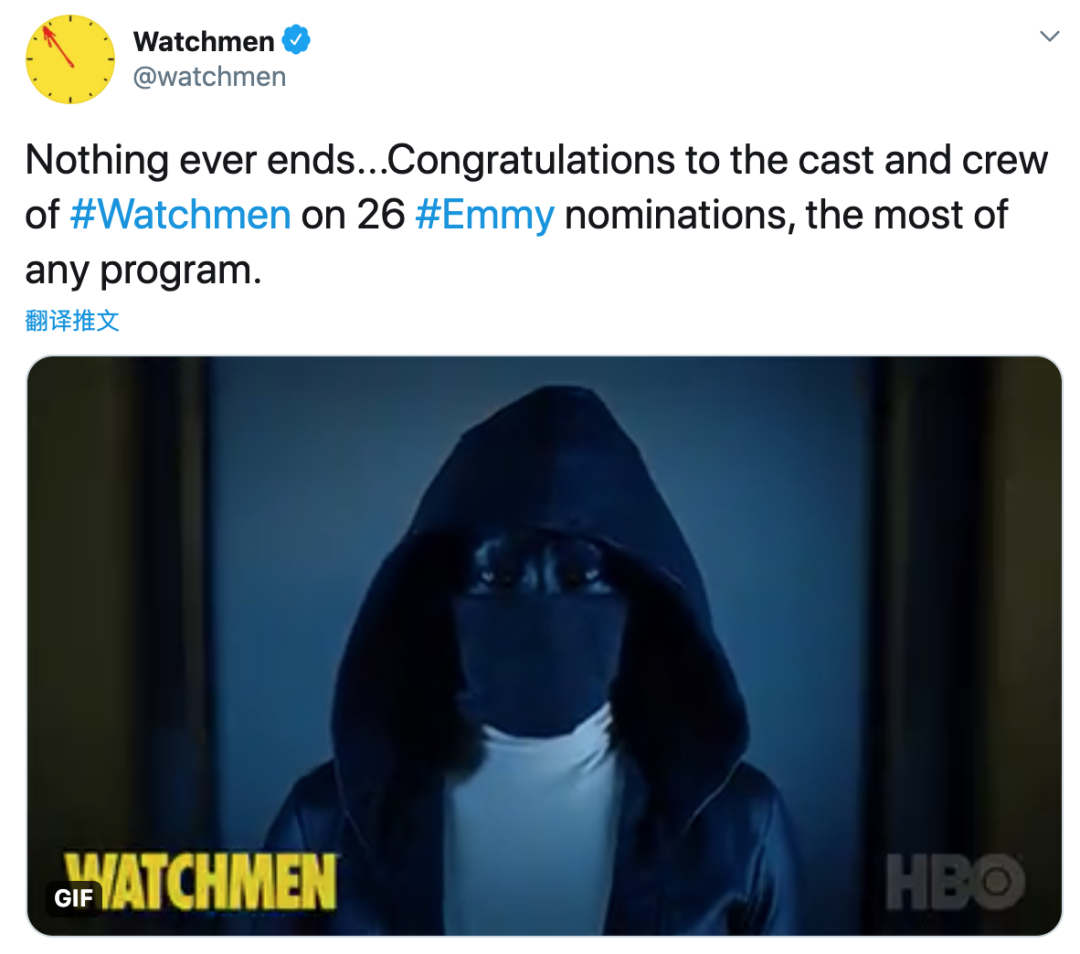Visit the @watchmen handle link
This screenshot has height=954, width=1080.
click(209, 76)
